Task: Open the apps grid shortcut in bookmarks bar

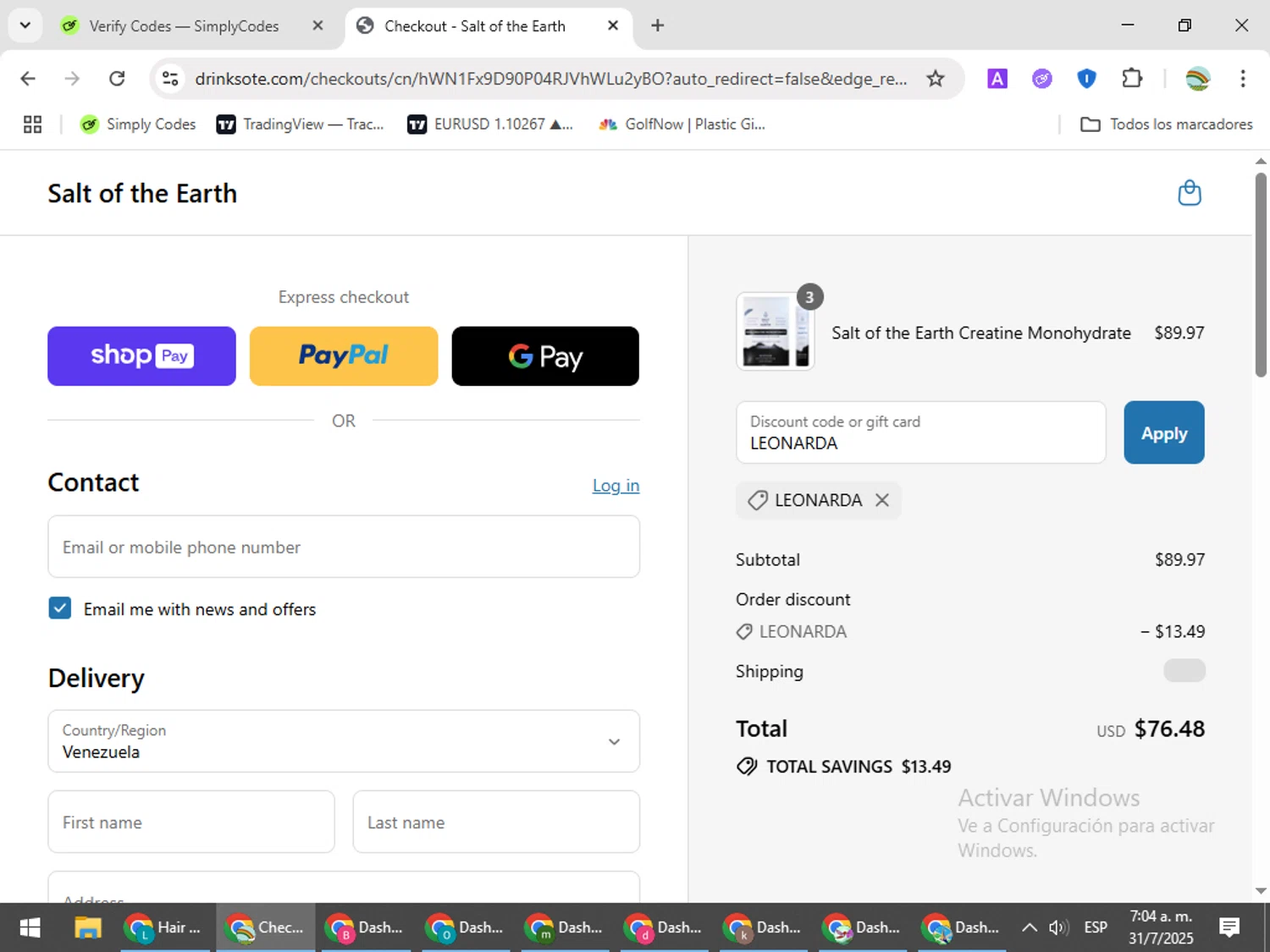Action: pyautogui.click(x=32, y=124)
